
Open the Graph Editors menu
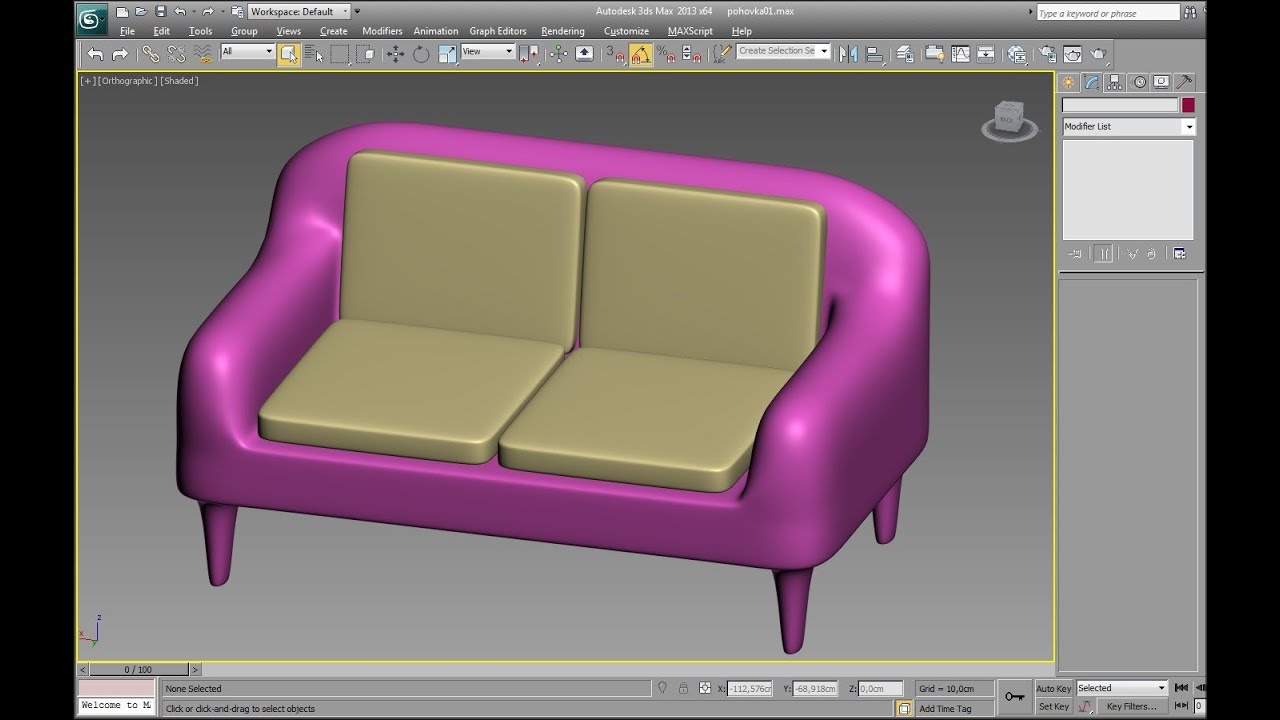[x=498, y=31]
